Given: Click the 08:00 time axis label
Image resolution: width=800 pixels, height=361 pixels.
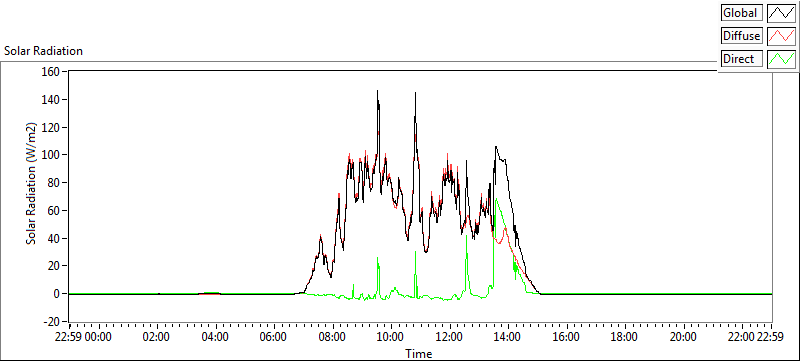Looking at the screenshot, I should (x=333, y=336).
